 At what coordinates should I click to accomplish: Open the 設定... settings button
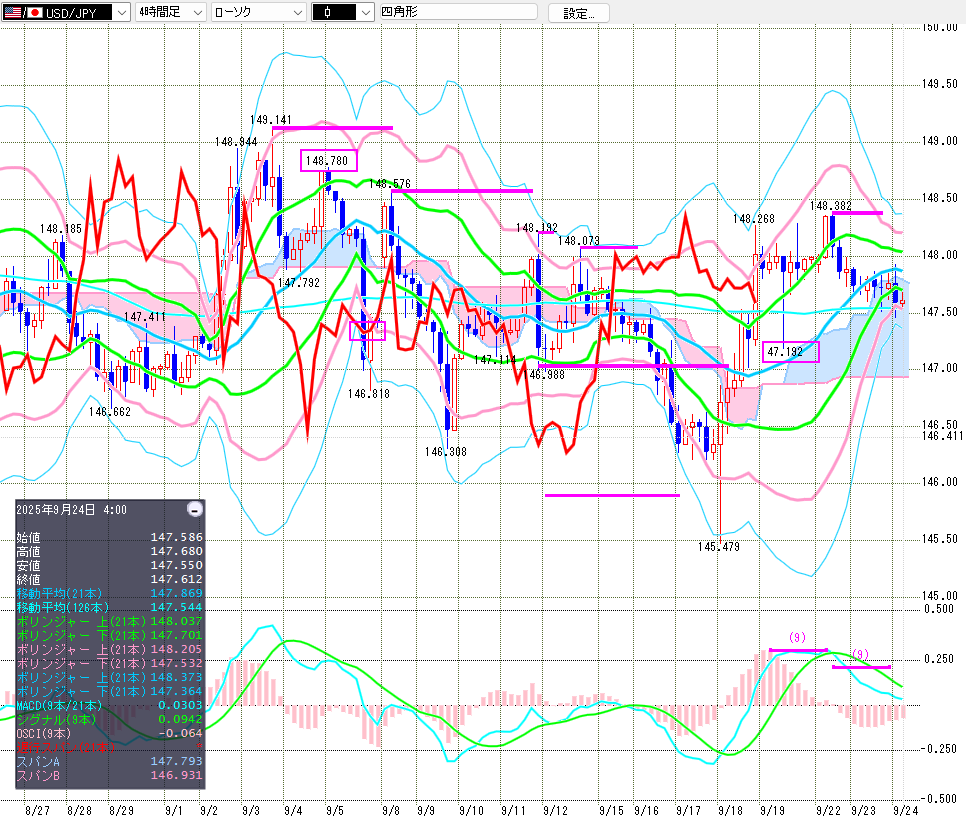tap(585, 13)
